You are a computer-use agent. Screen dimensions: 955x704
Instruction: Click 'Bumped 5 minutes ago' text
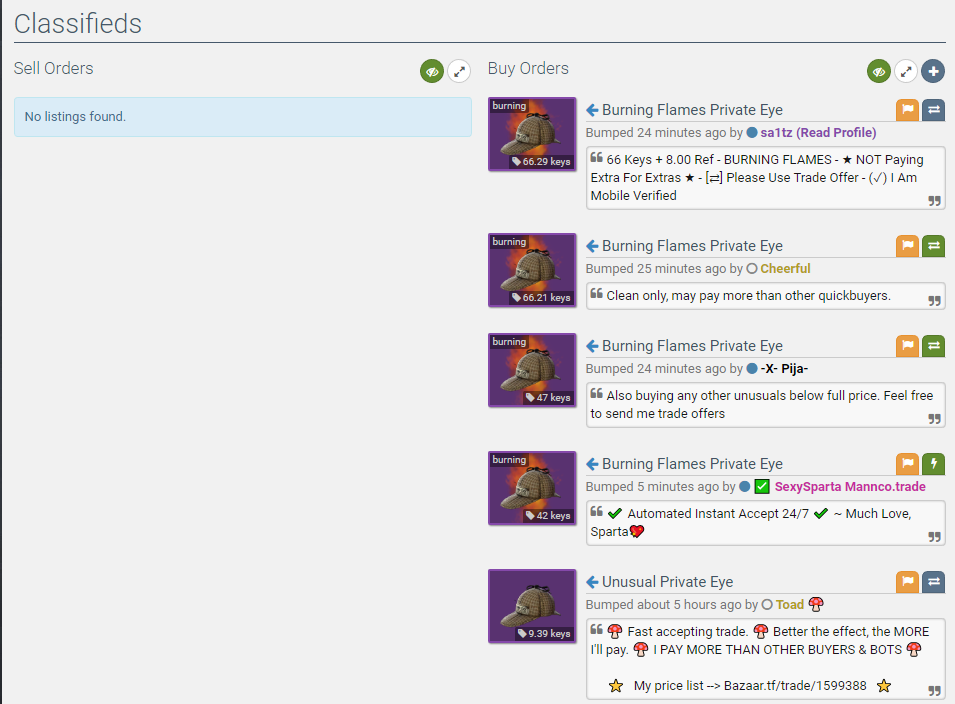point(652,487)
